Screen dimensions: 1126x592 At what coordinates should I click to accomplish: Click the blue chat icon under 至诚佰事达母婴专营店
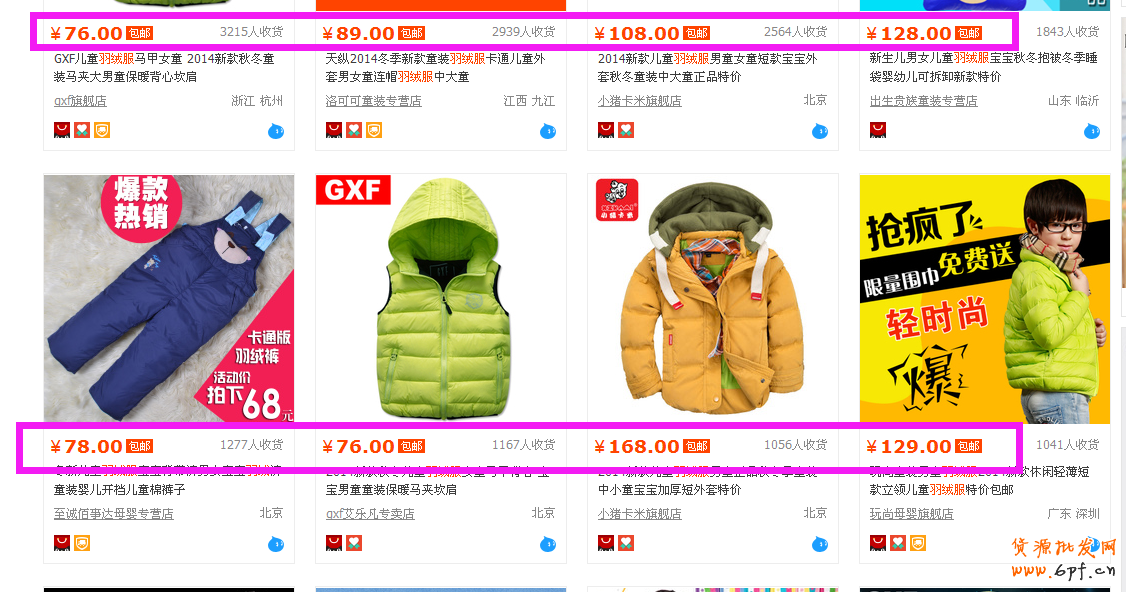click(276, 544)
